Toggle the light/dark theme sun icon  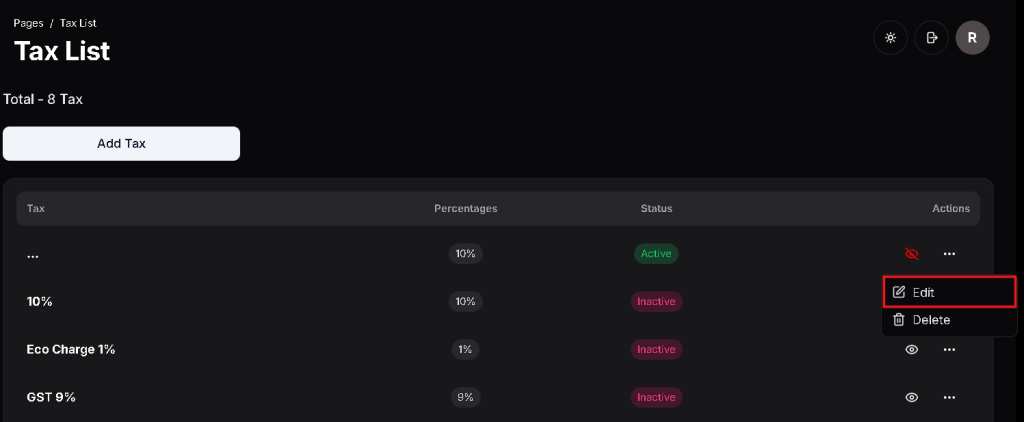point(890,38)
